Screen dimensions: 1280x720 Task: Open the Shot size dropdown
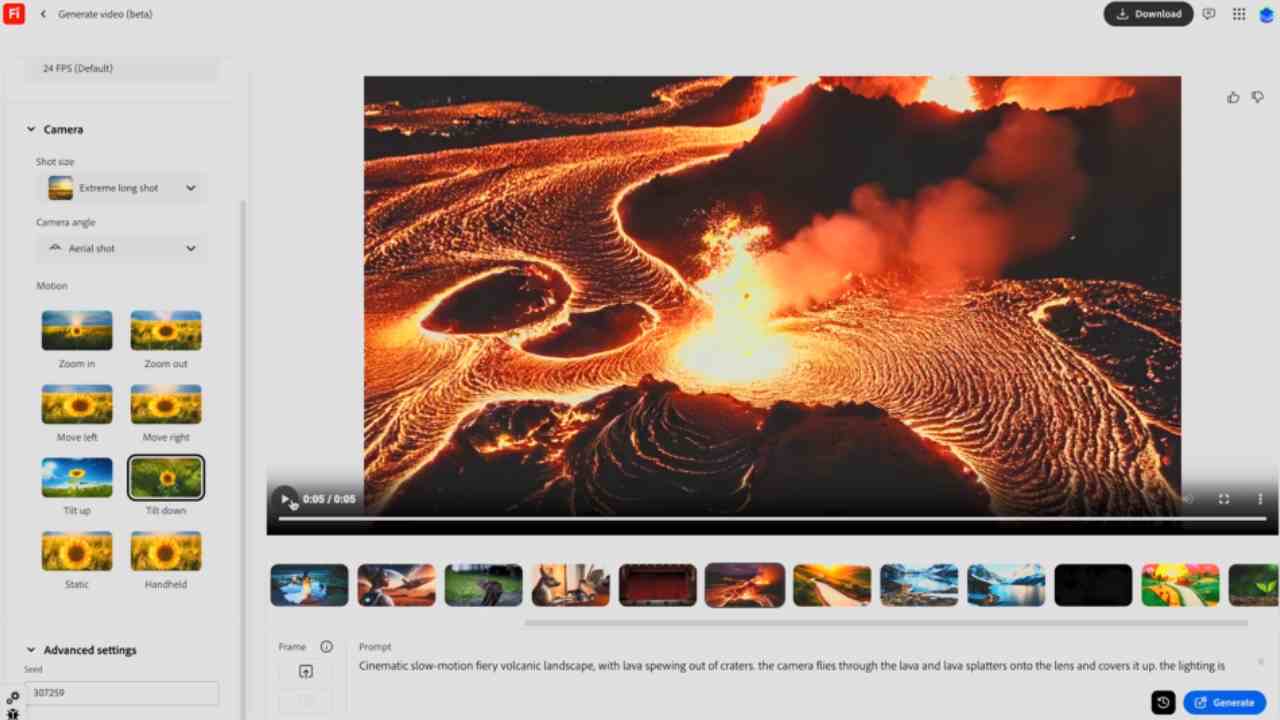pos(122,188)
